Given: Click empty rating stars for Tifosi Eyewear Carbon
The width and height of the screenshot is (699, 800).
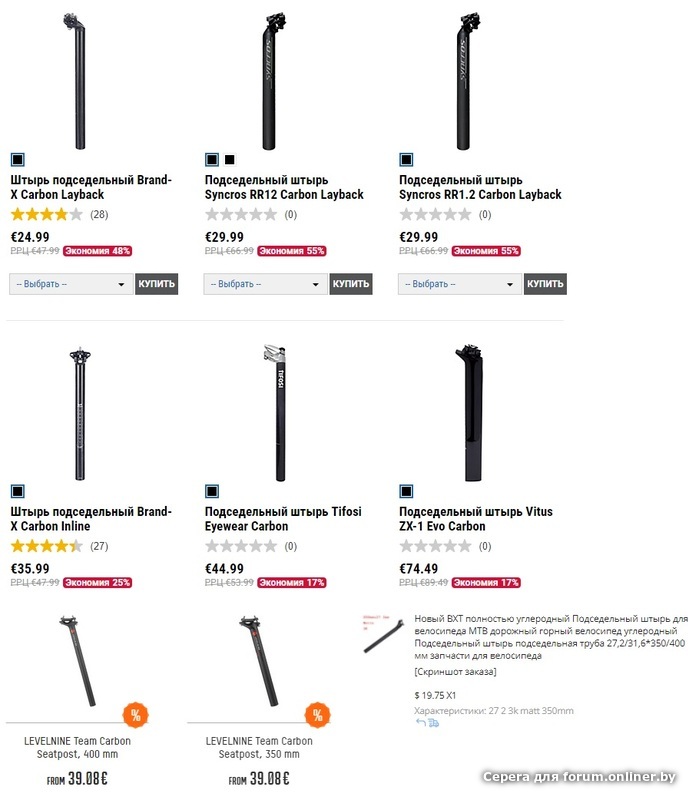Looking at the screenshot, I should click(x=241, y=546).
